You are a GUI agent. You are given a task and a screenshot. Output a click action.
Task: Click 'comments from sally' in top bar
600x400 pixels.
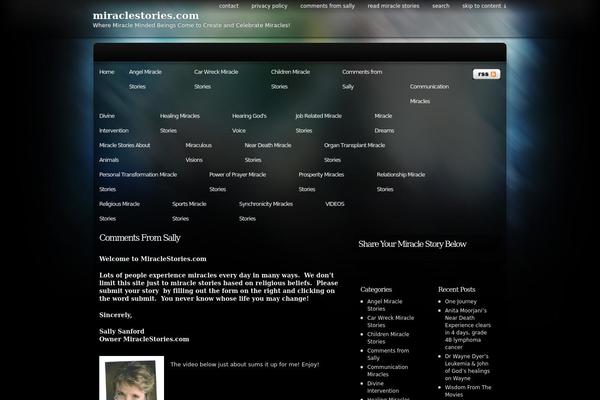click(327, 6)
